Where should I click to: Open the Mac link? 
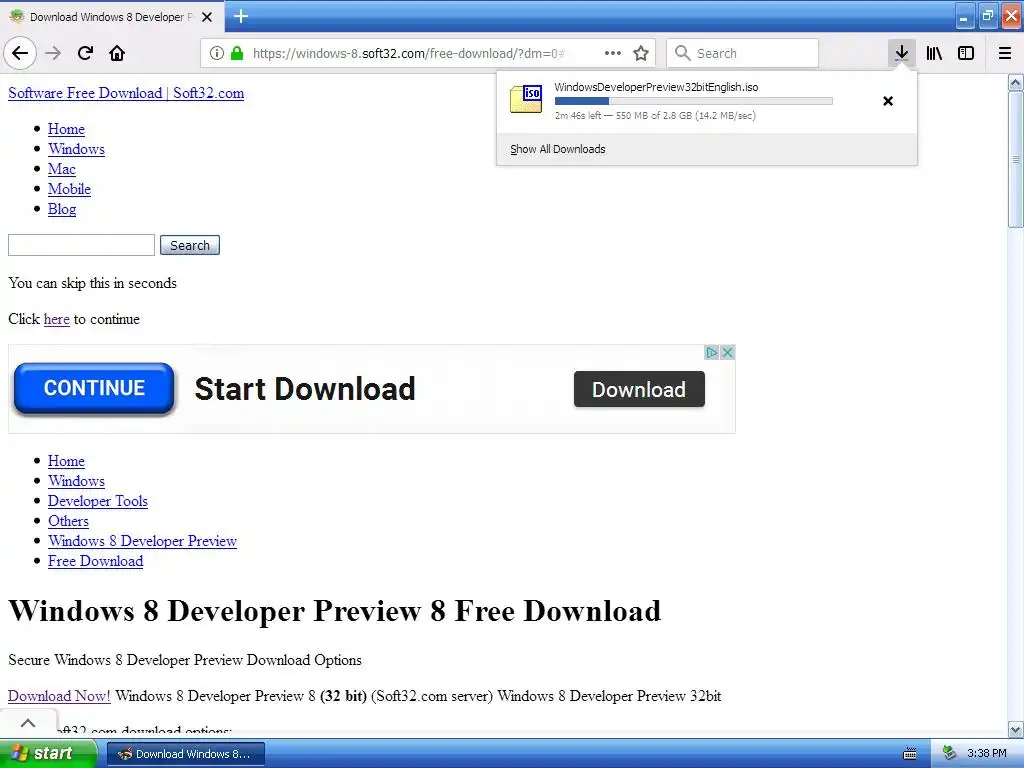pyautogui.click(x=62, y=169)
